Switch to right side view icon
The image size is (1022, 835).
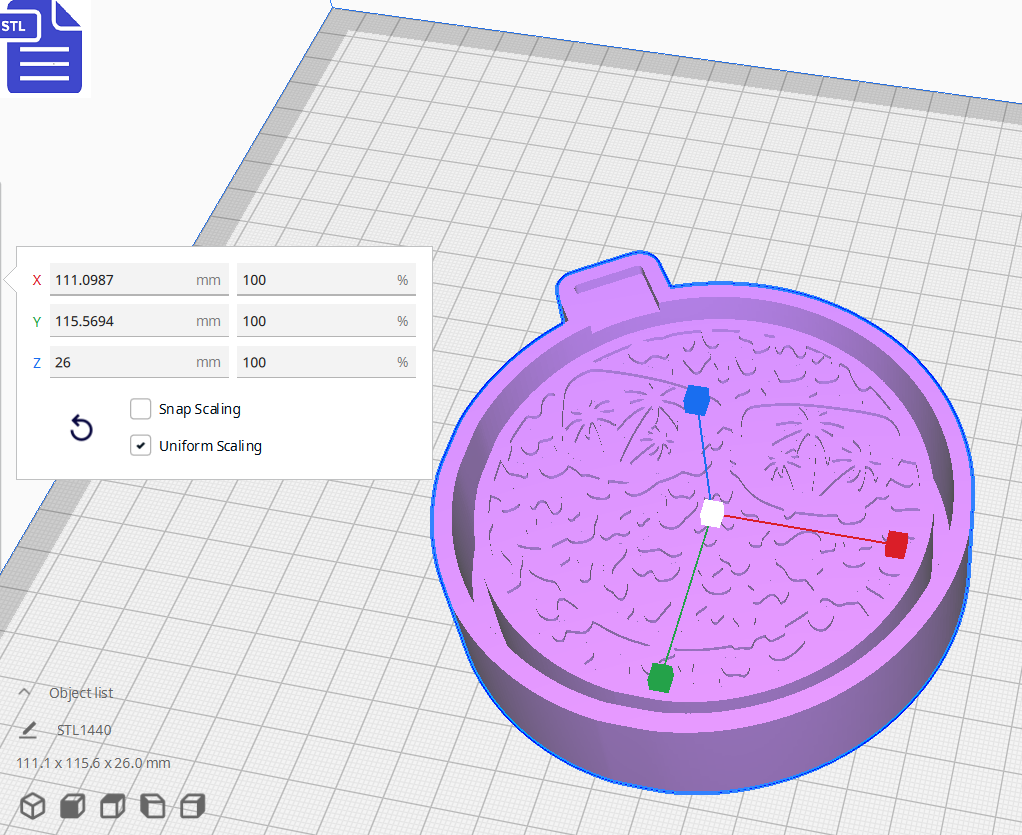pyautogui.click(x=191, y=805)
